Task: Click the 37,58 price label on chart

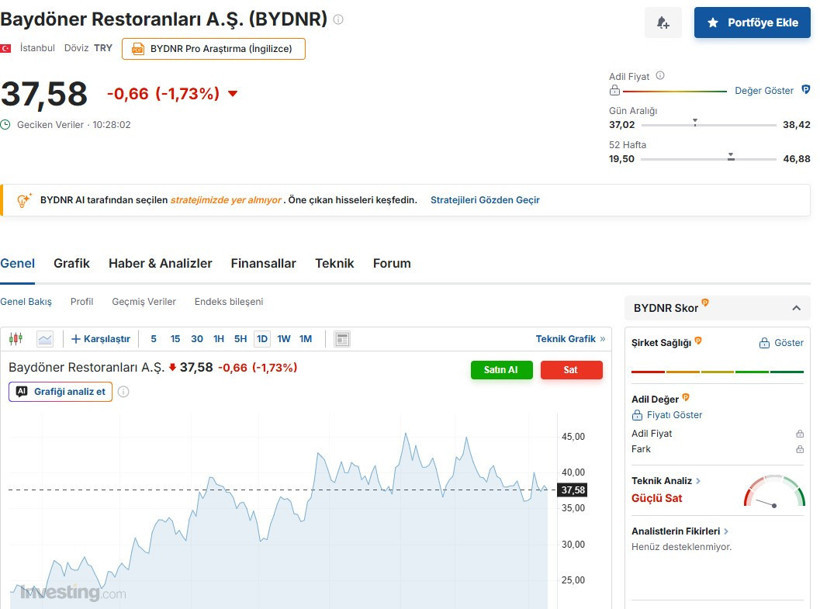Action: (573, 490)
